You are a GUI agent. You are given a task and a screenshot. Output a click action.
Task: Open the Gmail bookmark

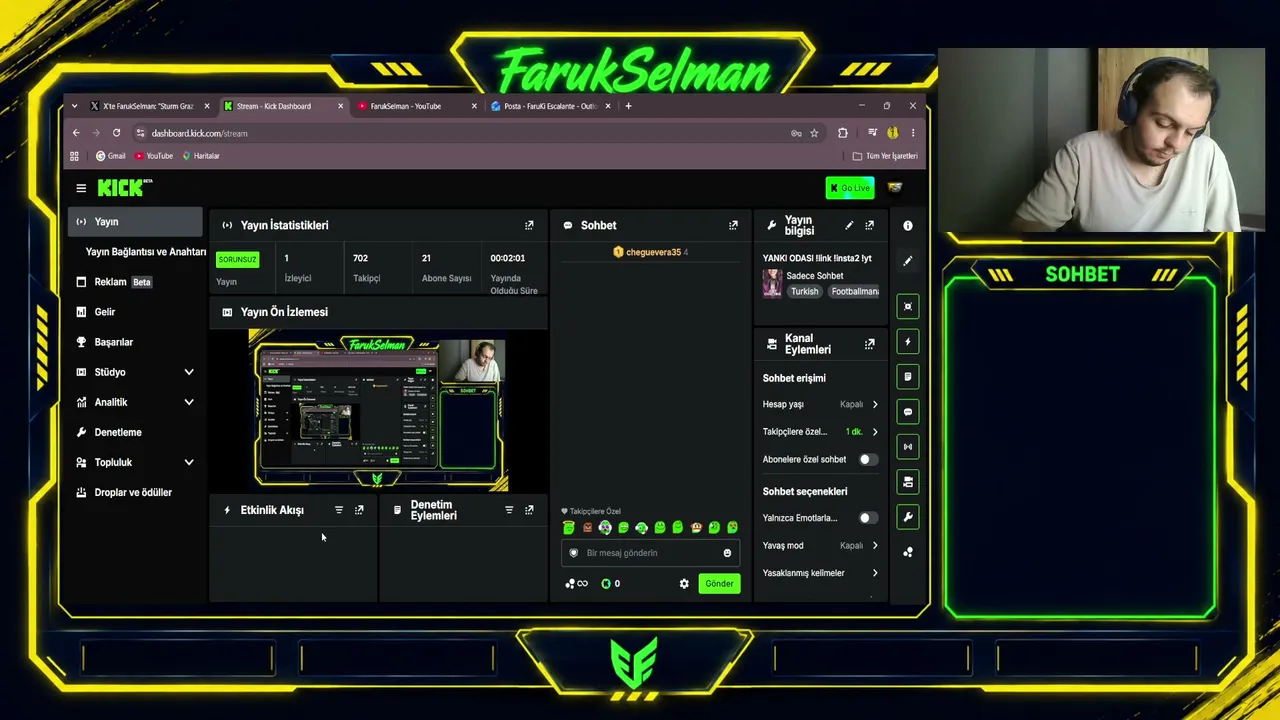[x=111, y=156]
